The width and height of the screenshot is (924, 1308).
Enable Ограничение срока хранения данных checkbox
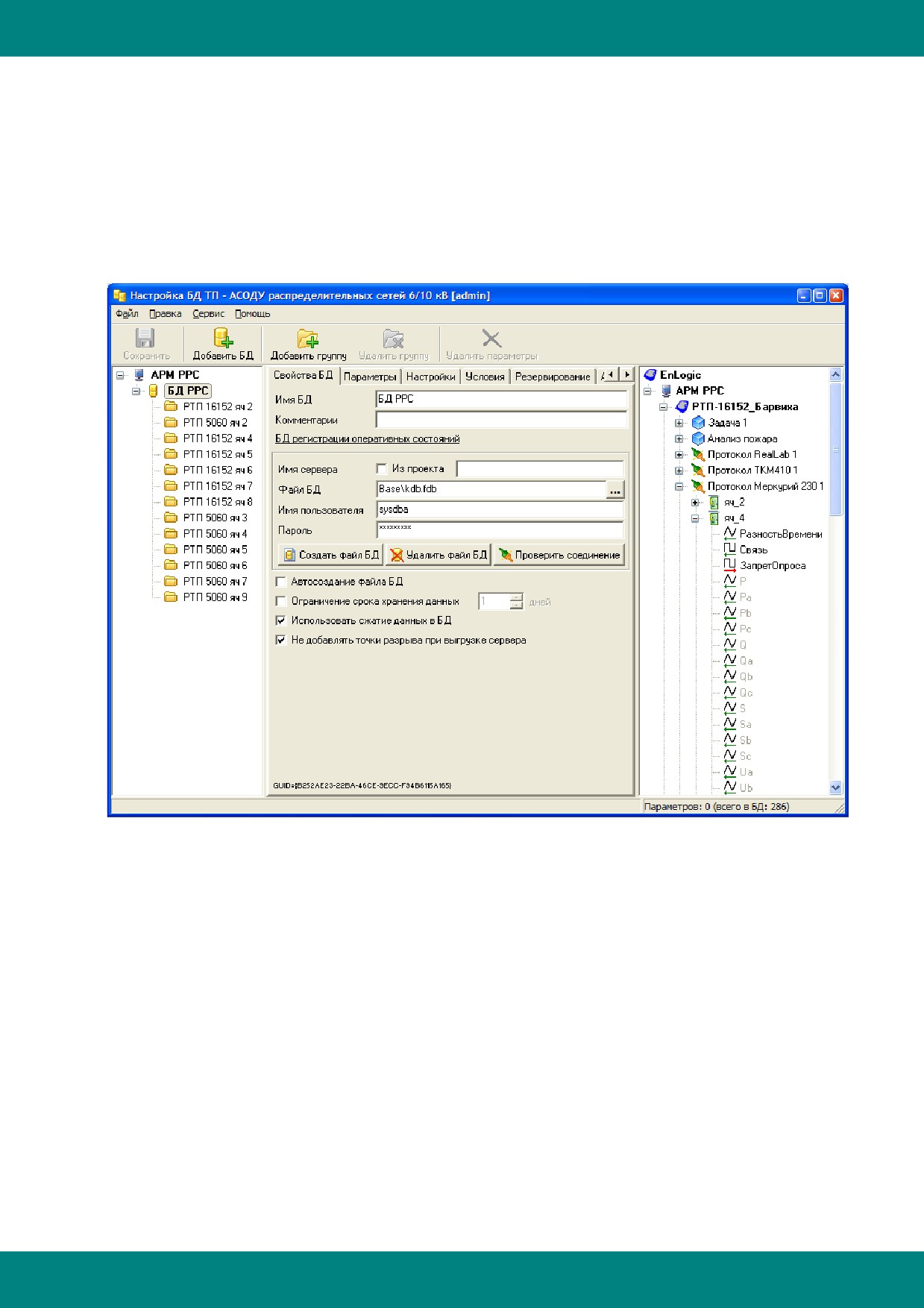tap(281, 601)
